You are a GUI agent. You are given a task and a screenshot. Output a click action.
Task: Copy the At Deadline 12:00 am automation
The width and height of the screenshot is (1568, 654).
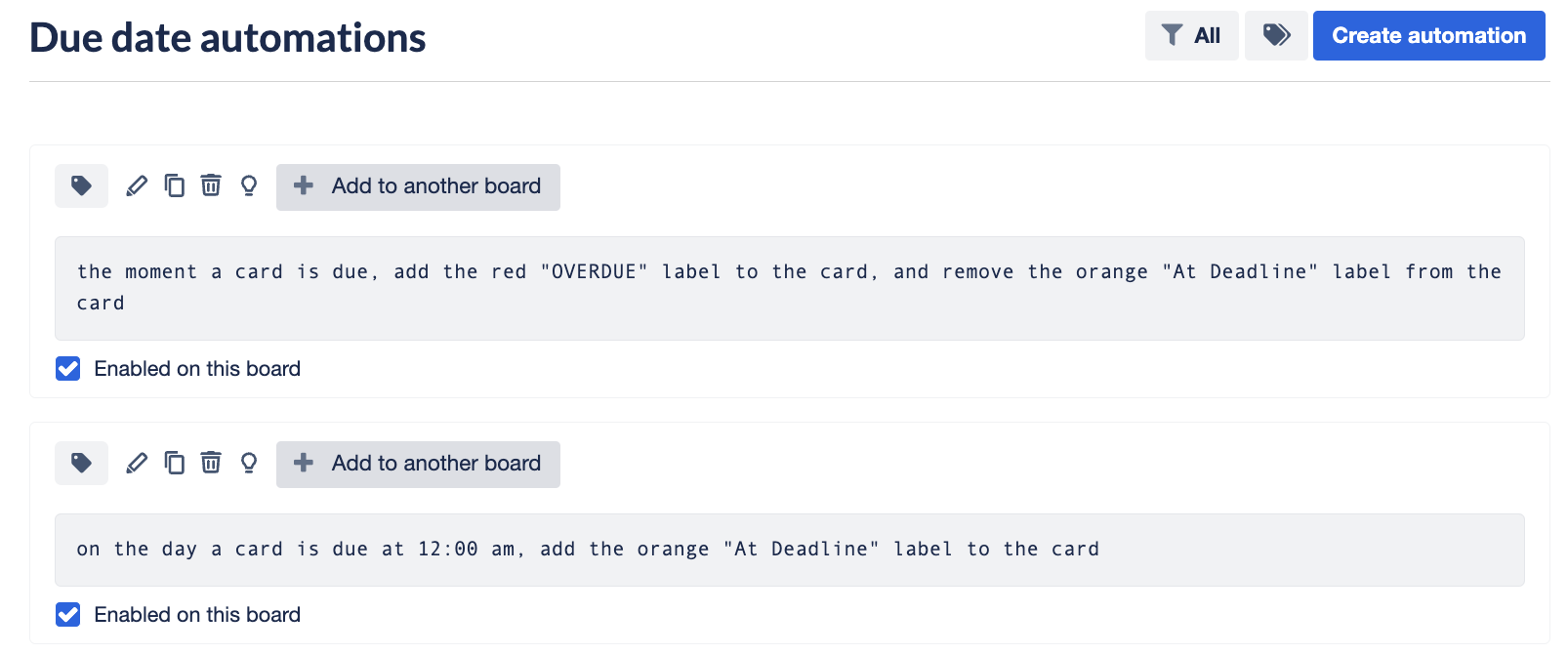coord(174,463)
